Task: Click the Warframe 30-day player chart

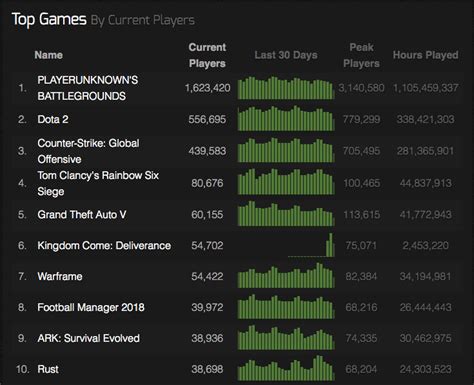Action: 286,275
